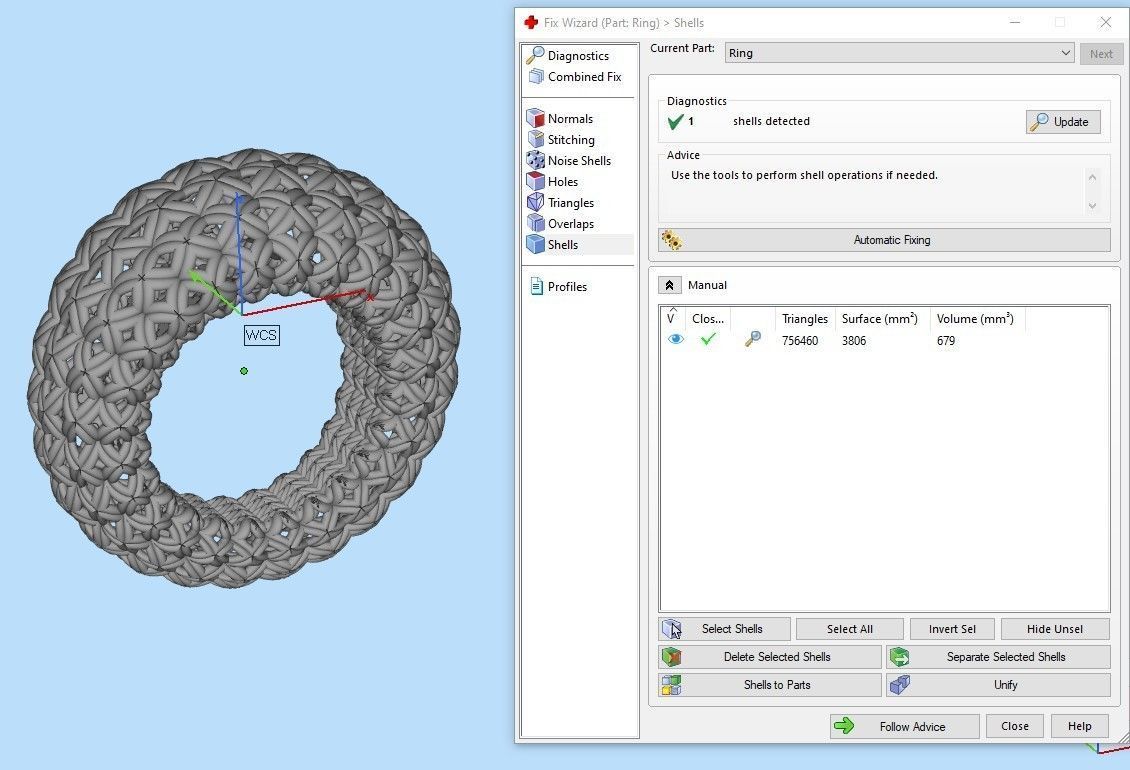1130x770 pixels.
Task: Switch to the Holes step
Action: tap(553, 182)
